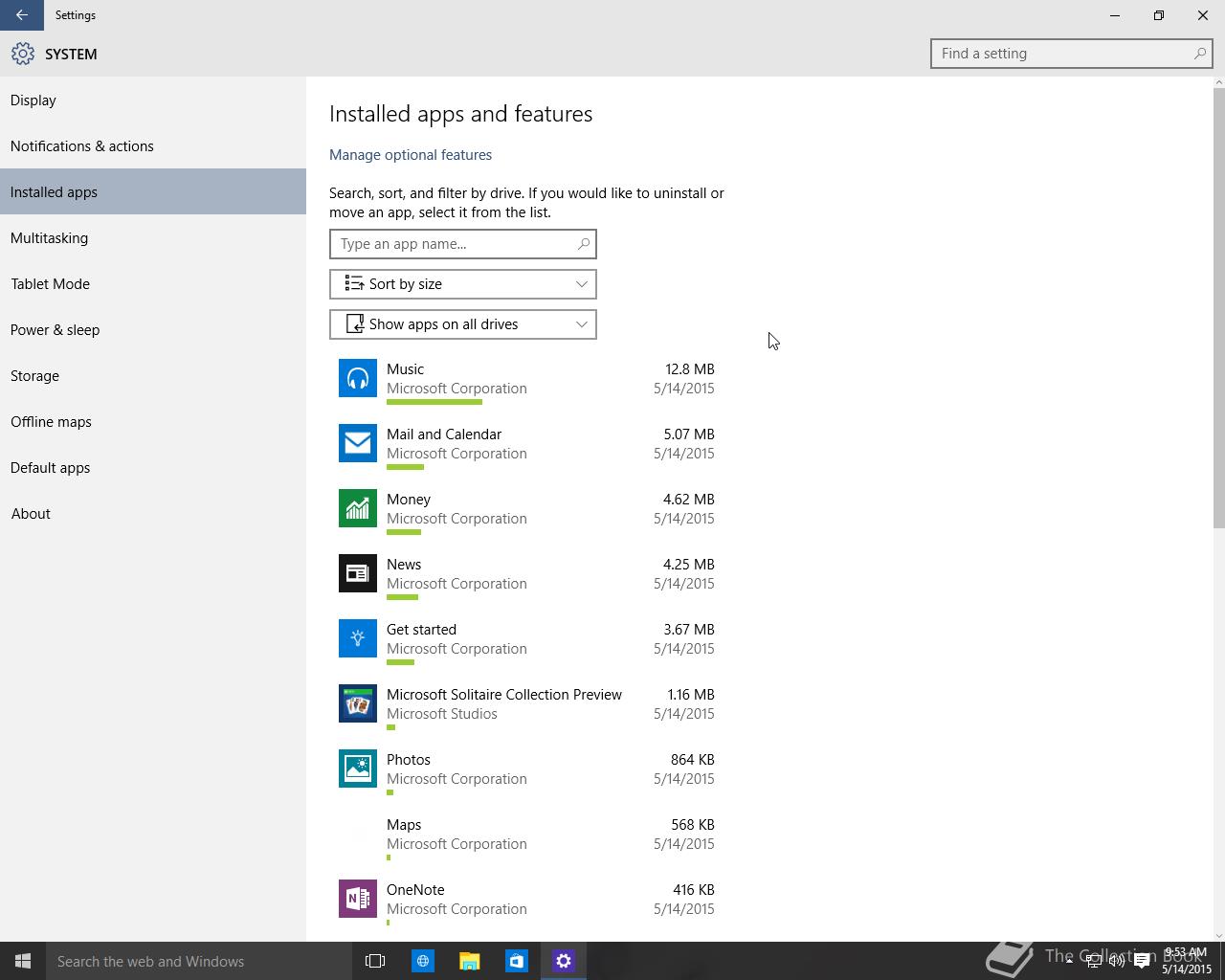Click the Music app headphones icon
This screenshot has width=1225, height=980.
click(x=358, y=378)
